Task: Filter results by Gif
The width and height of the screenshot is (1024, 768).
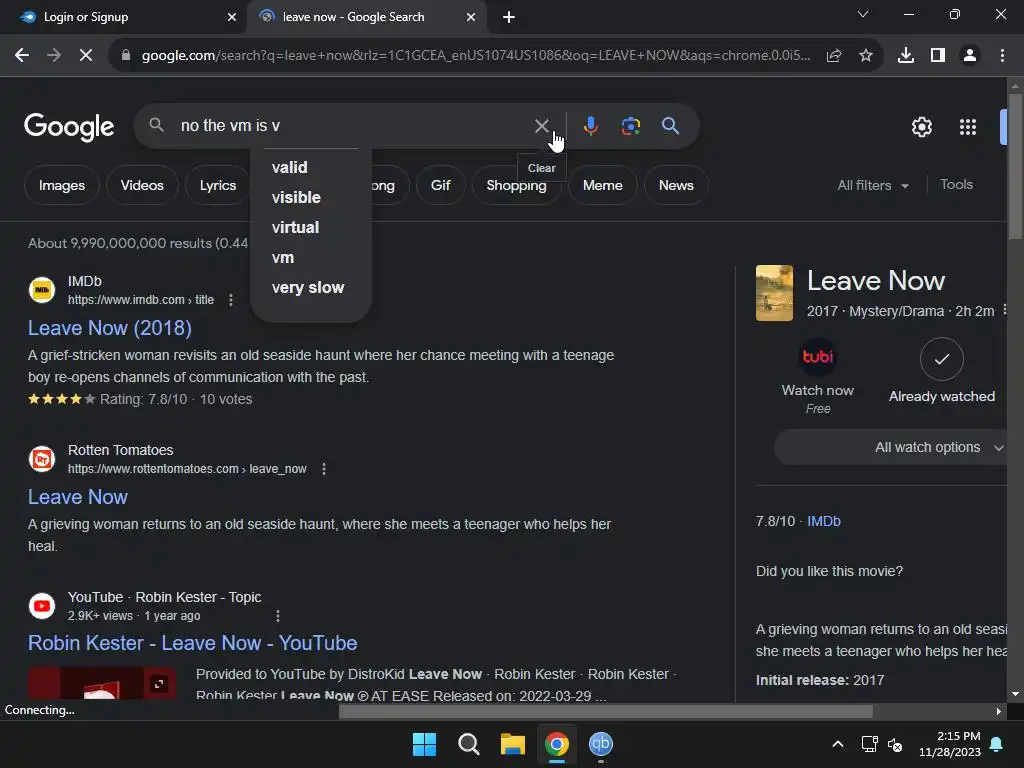Action: (x=440, y=185)
